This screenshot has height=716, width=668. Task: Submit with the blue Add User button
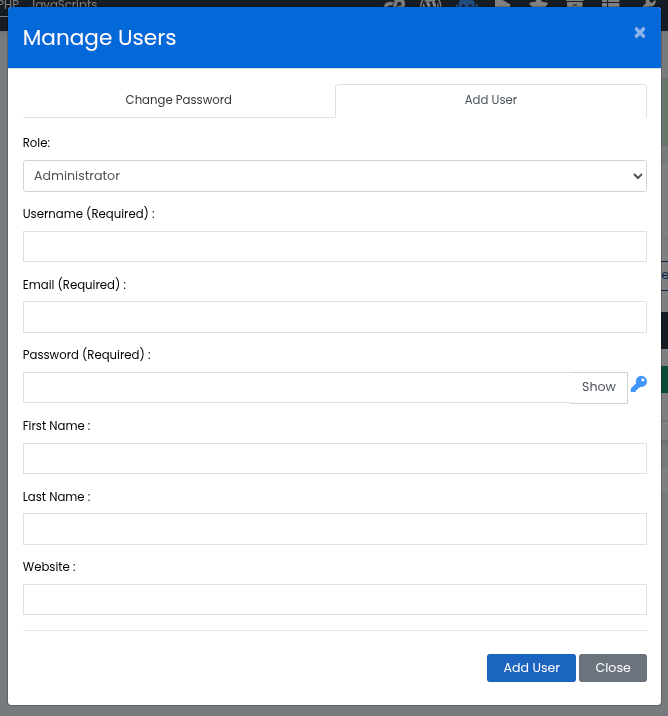tap(531, 668)
